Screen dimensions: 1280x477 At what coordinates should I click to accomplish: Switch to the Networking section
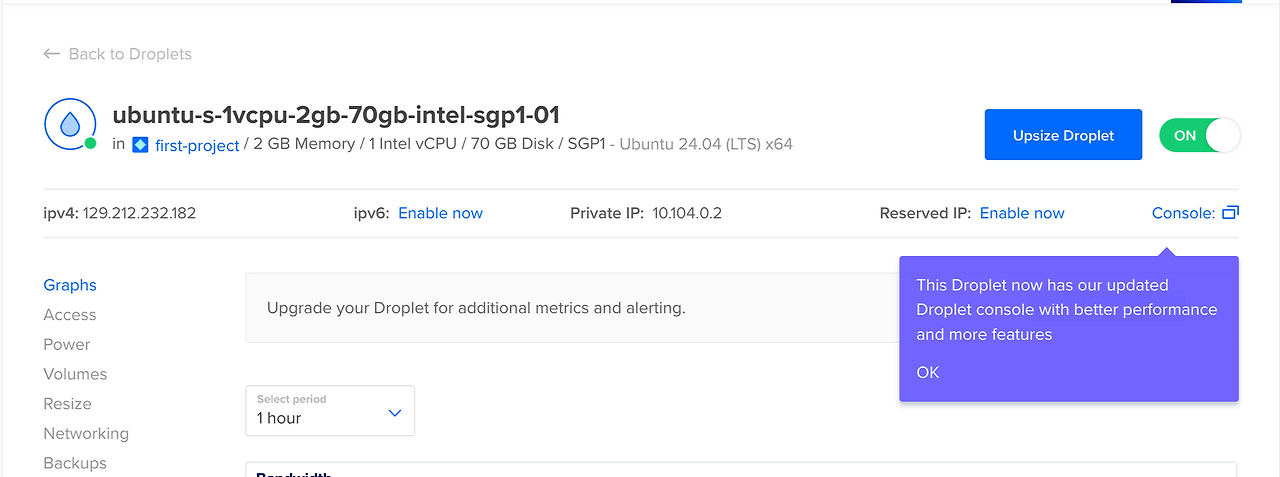coord(86,434)
